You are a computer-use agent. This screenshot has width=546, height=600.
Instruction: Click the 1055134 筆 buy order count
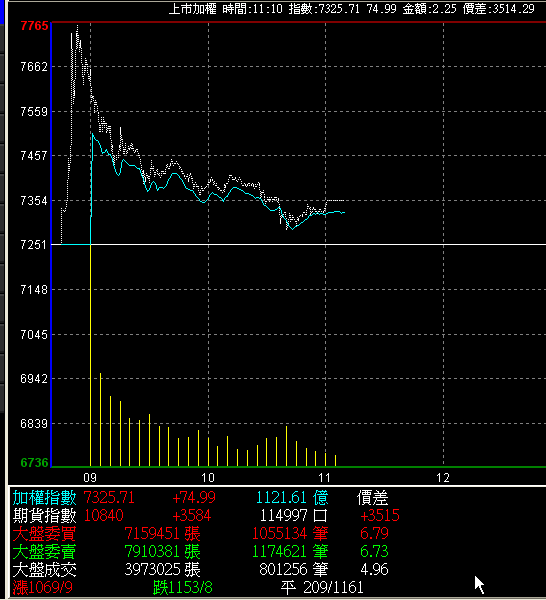(x=290, y=534)
